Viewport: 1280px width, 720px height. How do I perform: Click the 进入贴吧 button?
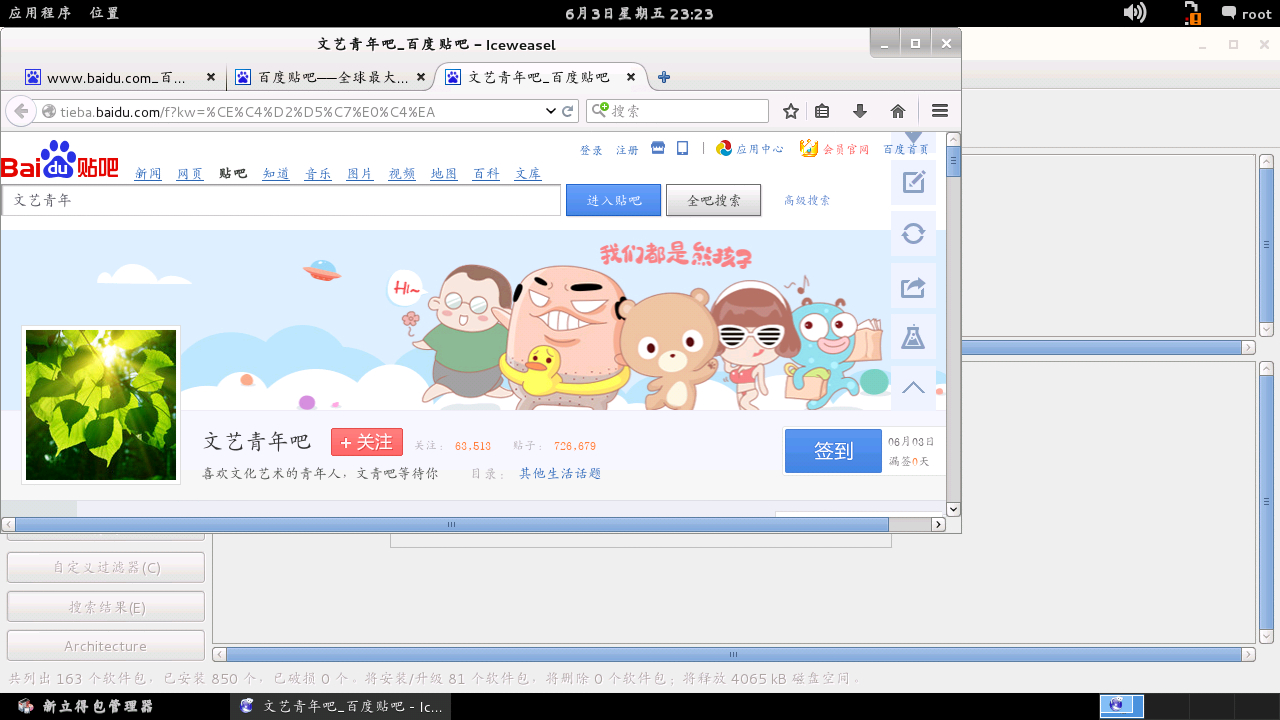613,200
